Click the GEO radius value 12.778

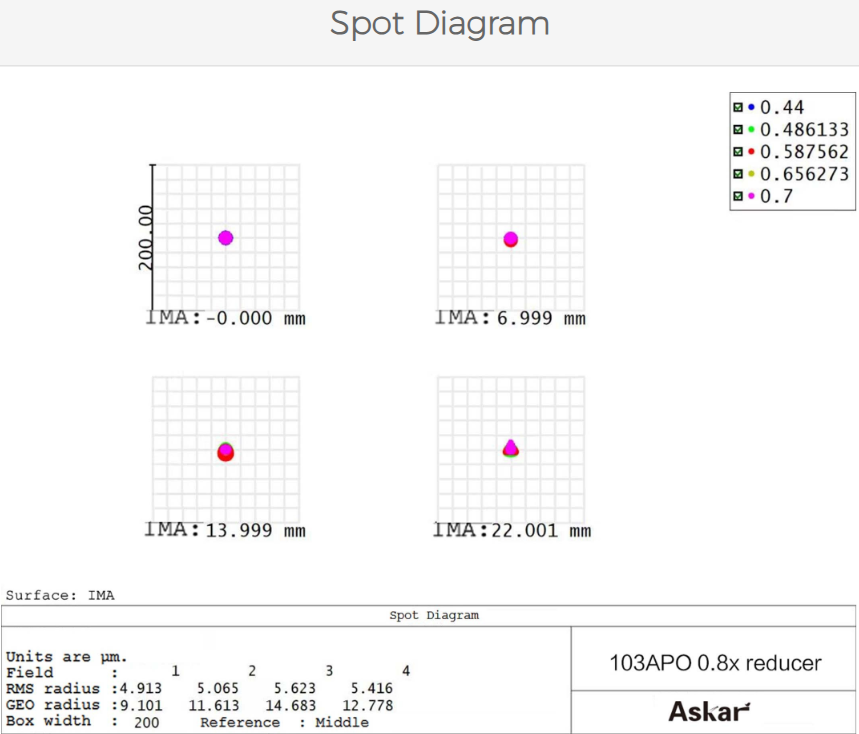pos(372,705)
